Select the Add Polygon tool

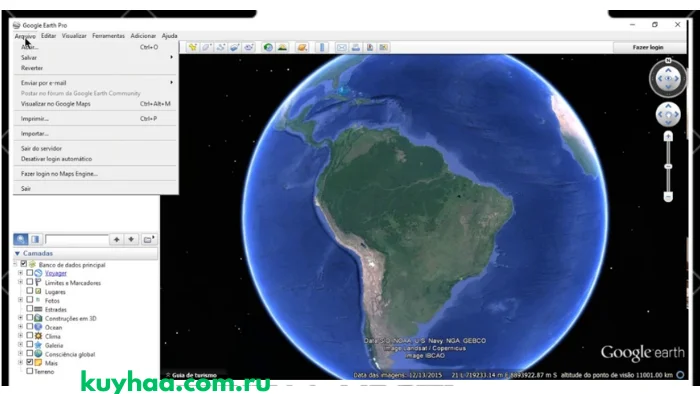point(206,47)
